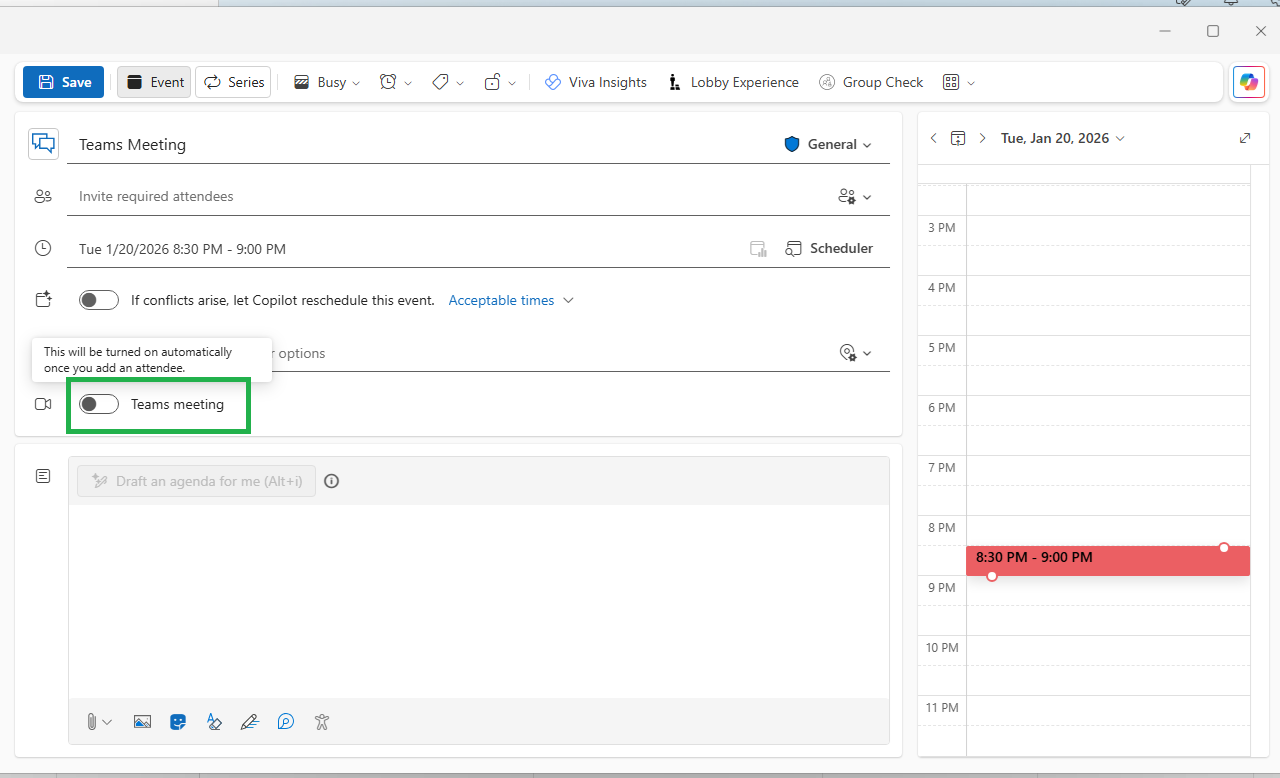Image resolution: width=1280 pixels, height=778 pixels.
Task: Edit the Teams Meeting title field
Action: 420,144
